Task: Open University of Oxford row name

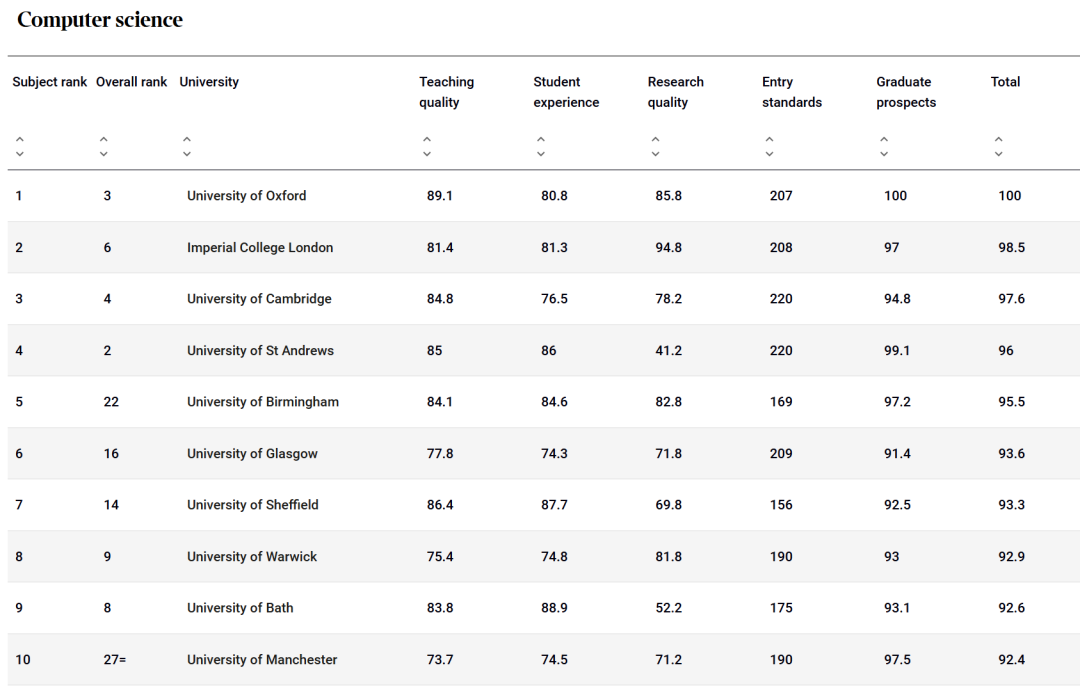Action: [247, 196]
